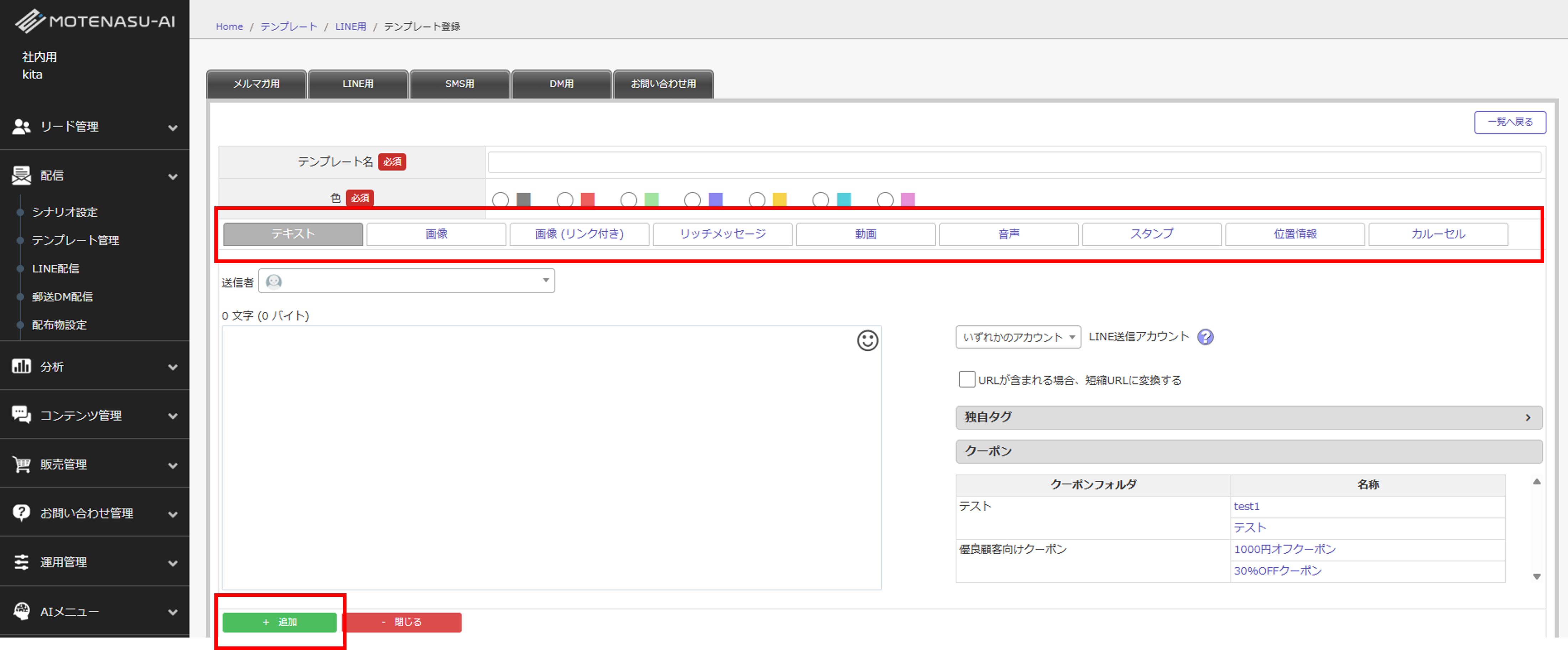Click the purple color swatch
The width and height of the screenshot is (1568, 650).
715,199
